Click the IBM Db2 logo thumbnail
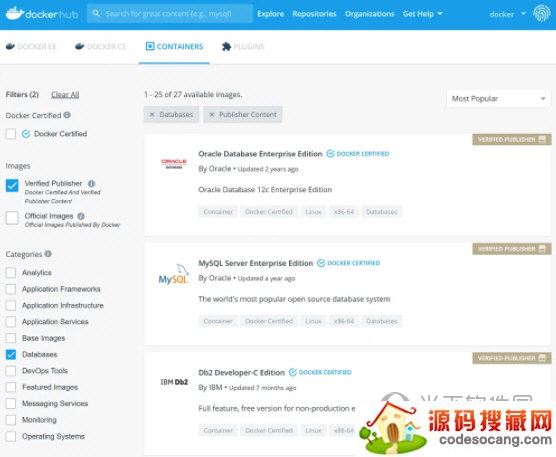 click(174, 382)
